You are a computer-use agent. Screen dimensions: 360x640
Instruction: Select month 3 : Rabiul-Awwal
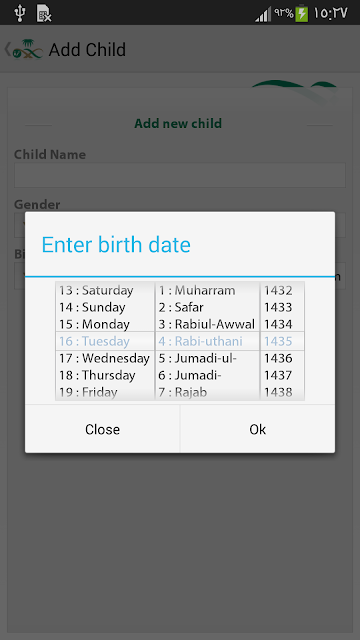[x=207, y=324]
